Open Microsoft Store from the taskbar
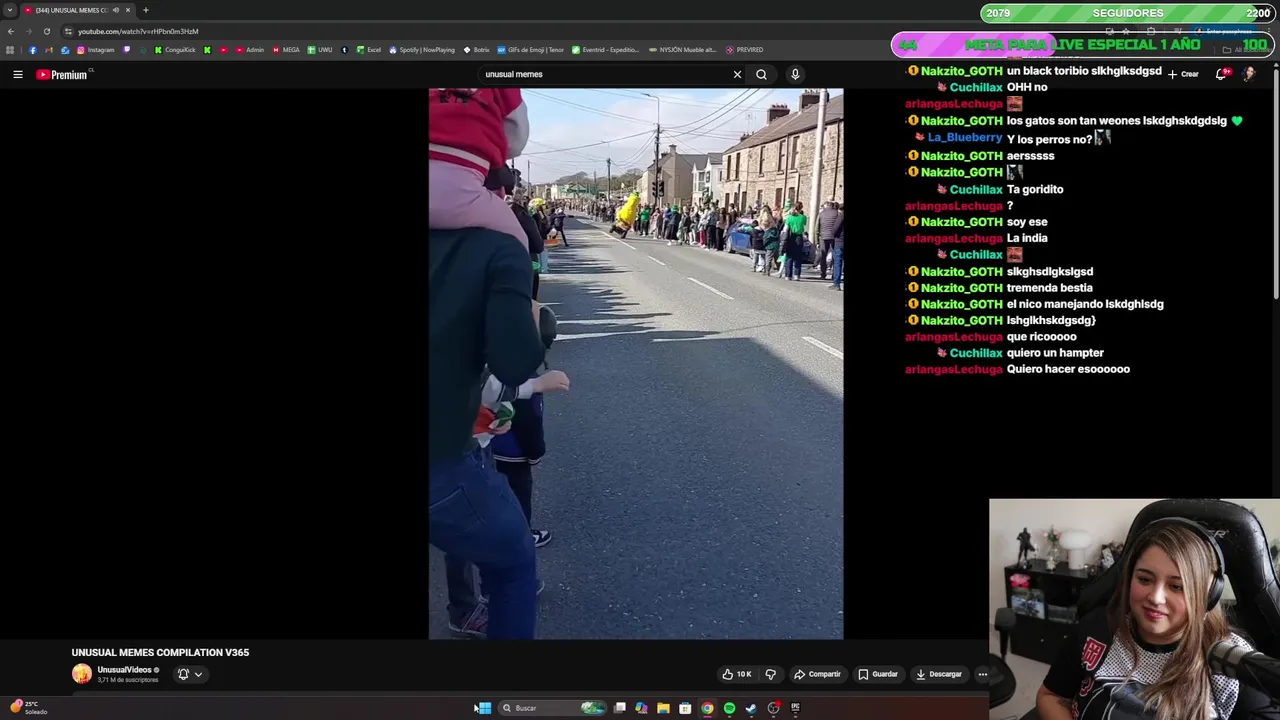This screenshot has height=720, width=1280. pos(685,708)
